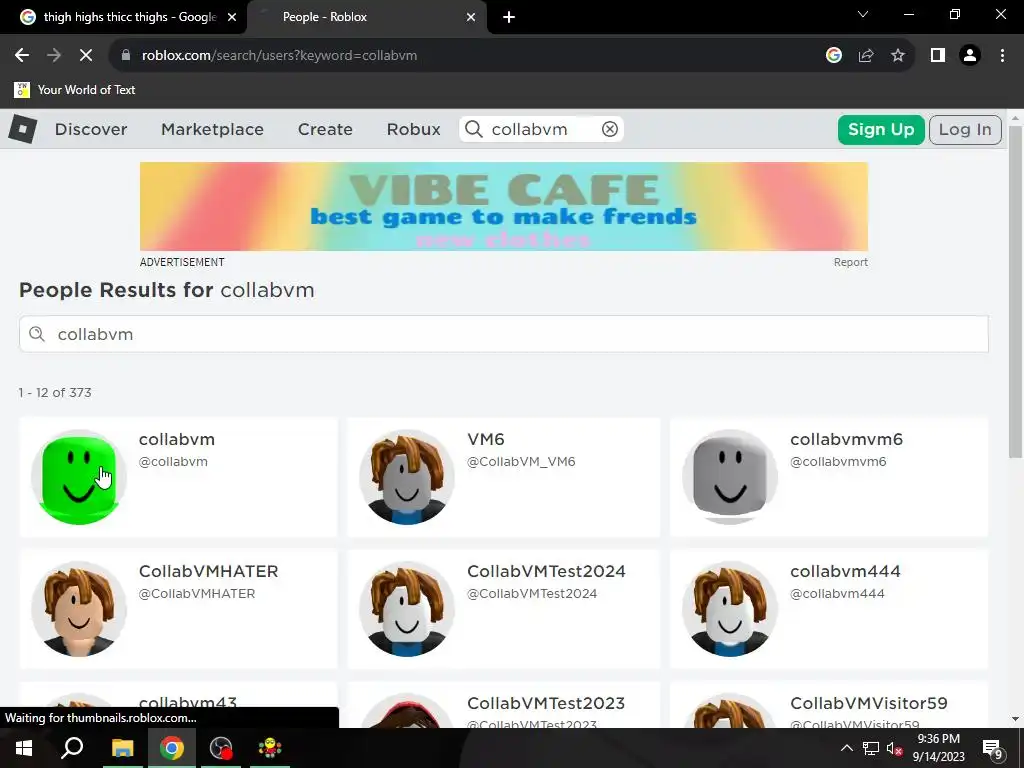Click the scrollbar down arrow
Screen dimensions: 1024x768
click(x=1015, y=719)
